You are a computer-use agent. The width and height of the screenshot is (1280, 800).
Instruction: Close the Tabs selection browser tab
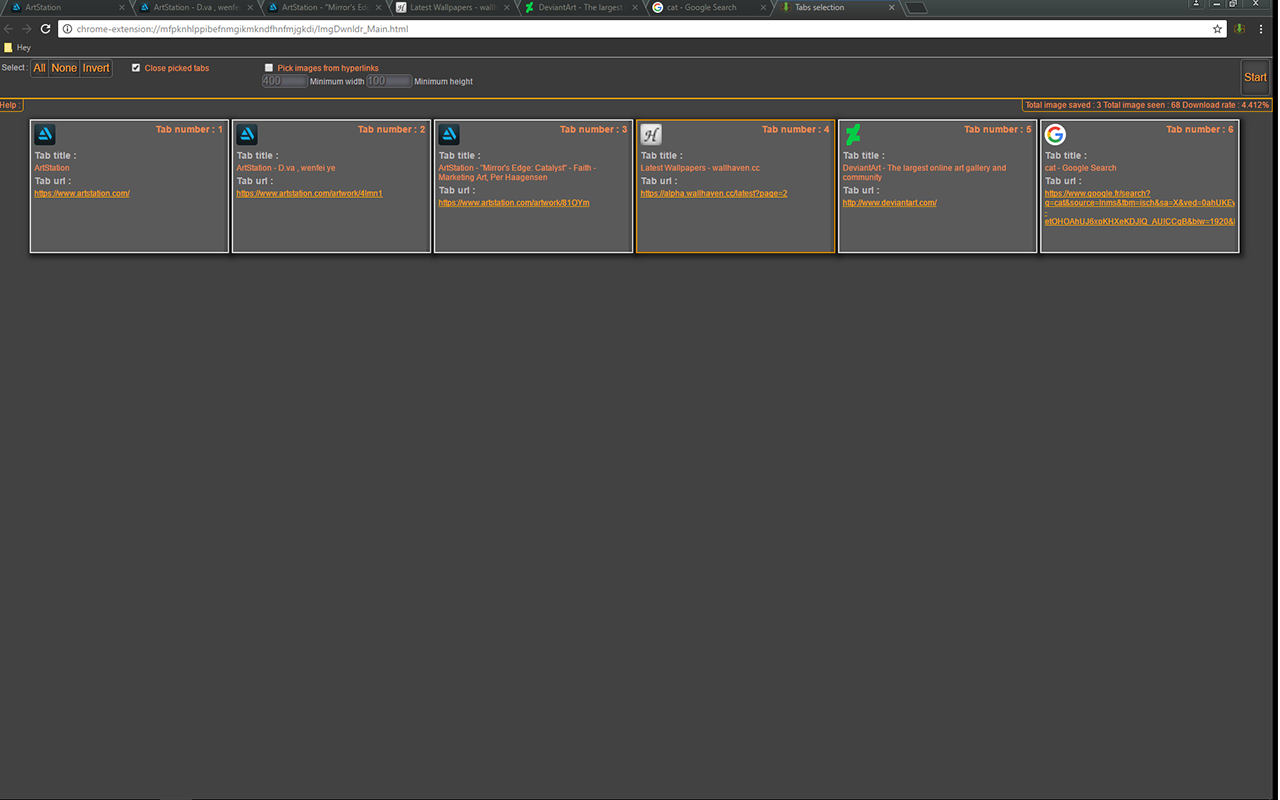891,7
